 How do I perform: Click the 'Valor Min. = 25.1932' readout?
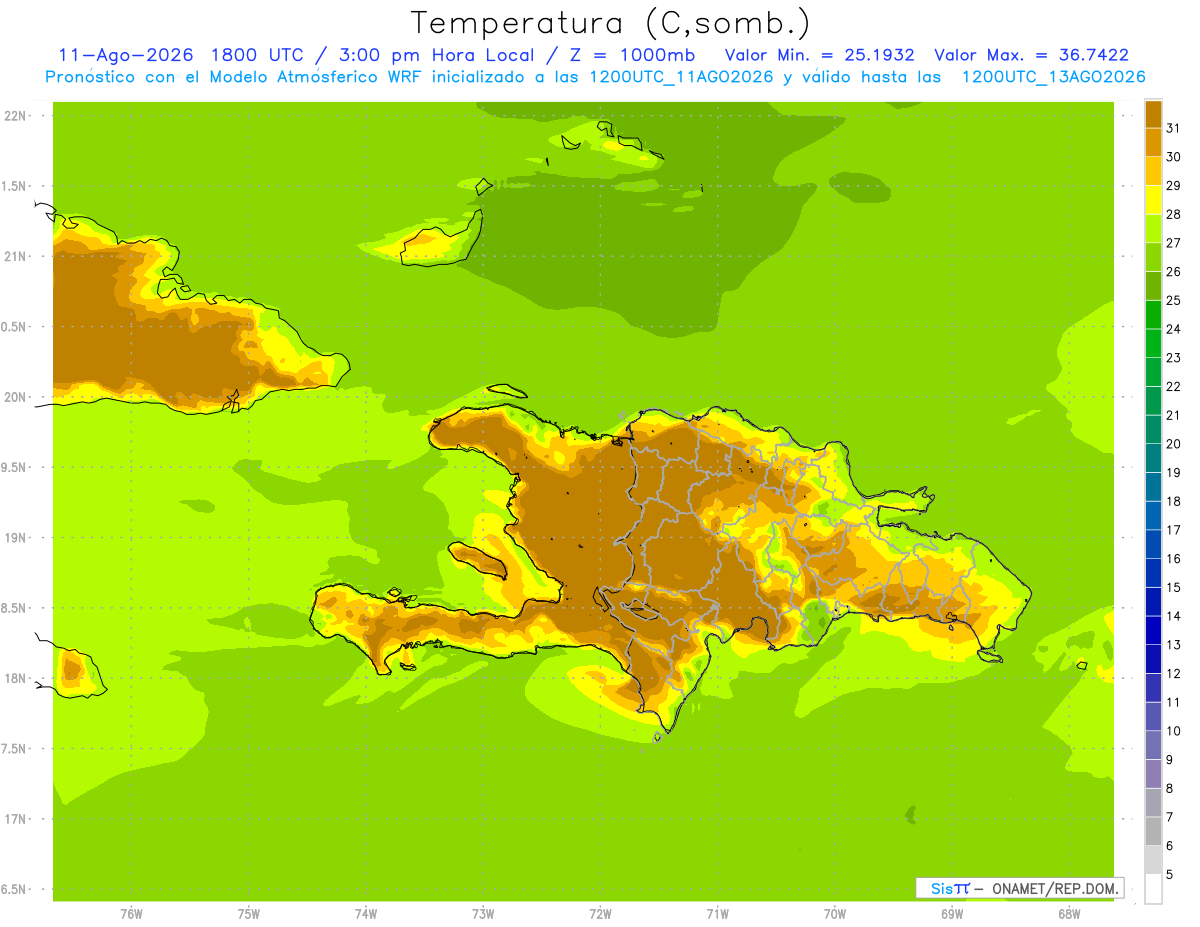pos(819,55)
